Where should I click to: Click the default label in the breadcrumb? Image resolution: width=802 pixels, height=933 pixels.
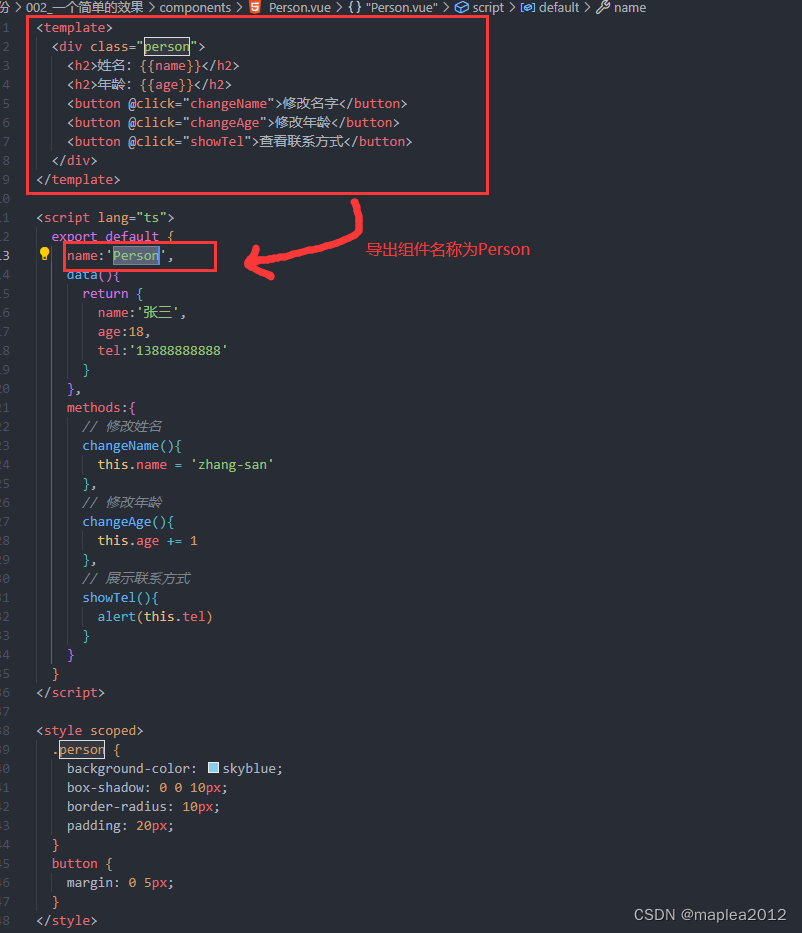pyautogui.click(x=558, y=8)
